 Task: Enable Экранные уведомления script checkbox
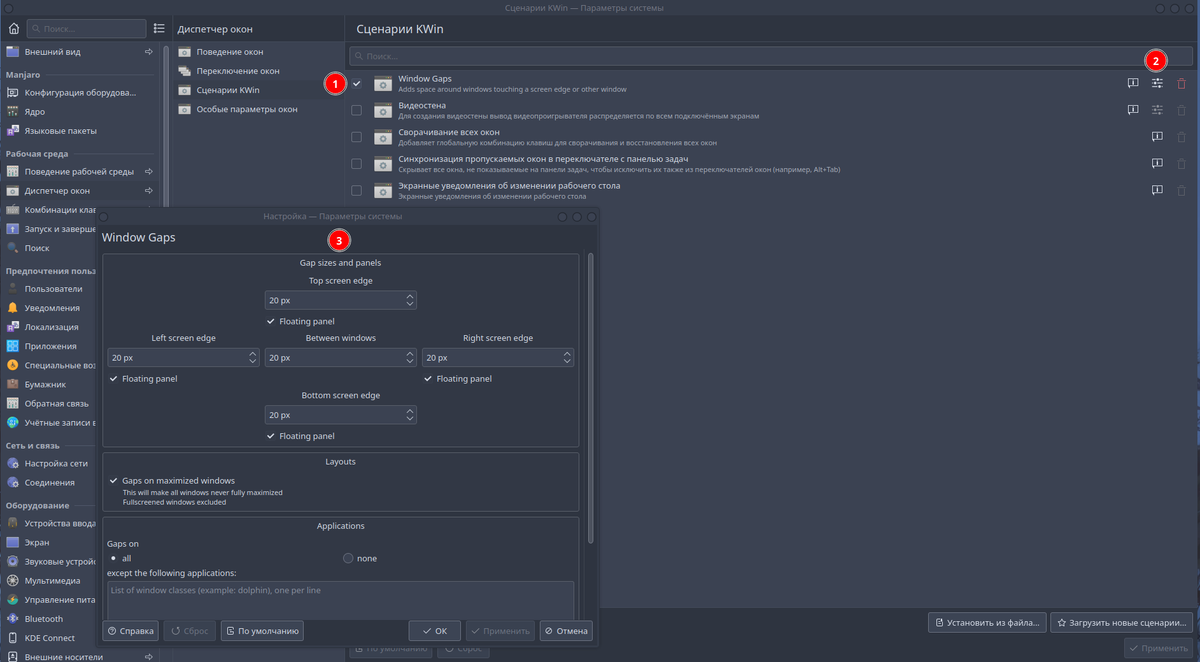click(357, 190)
